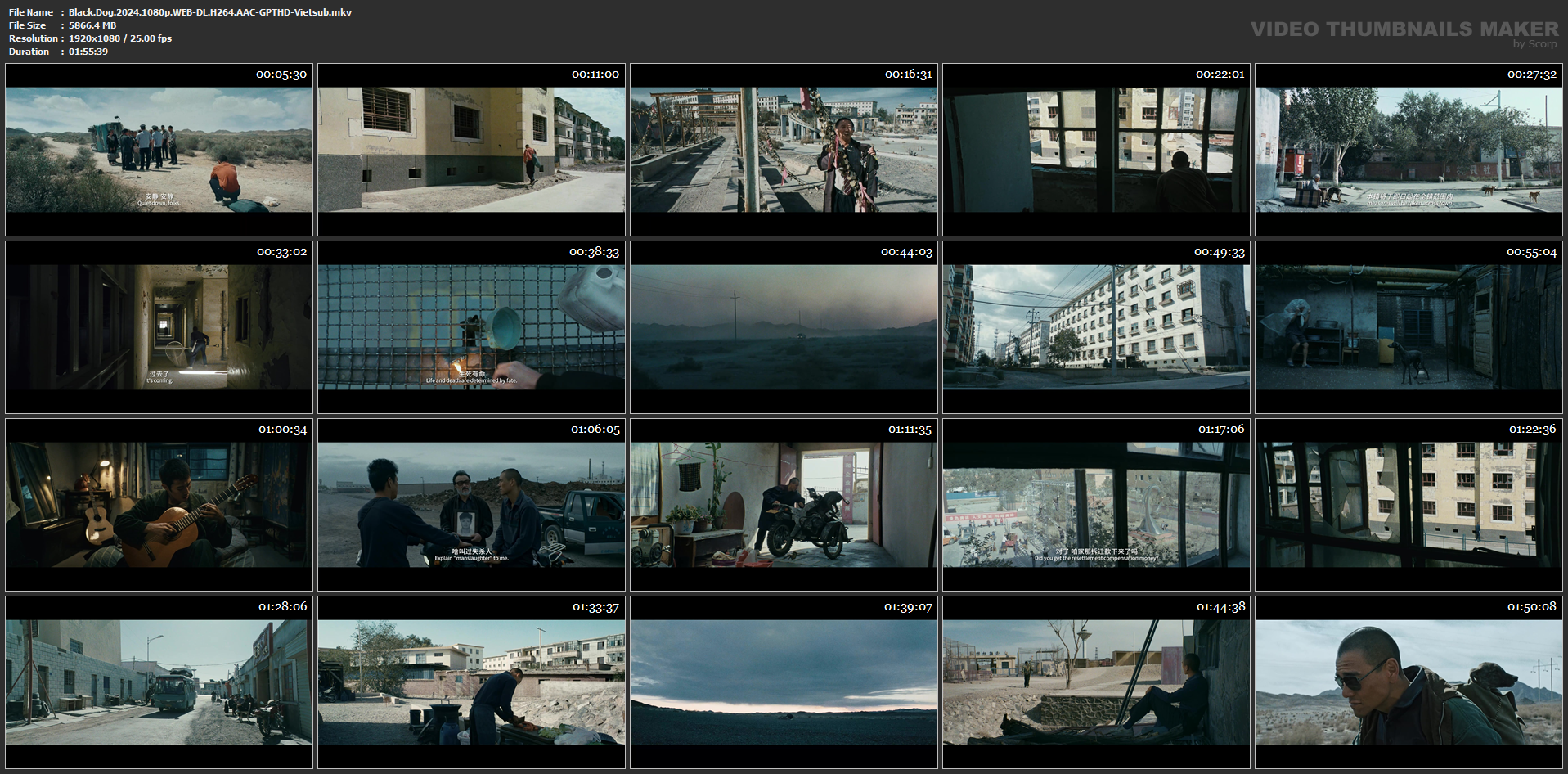Viewport: 1568px width, 774px height.
Task: Choose the street scene thumbnail at 01:28:06
Action: [x=159, y=682]
